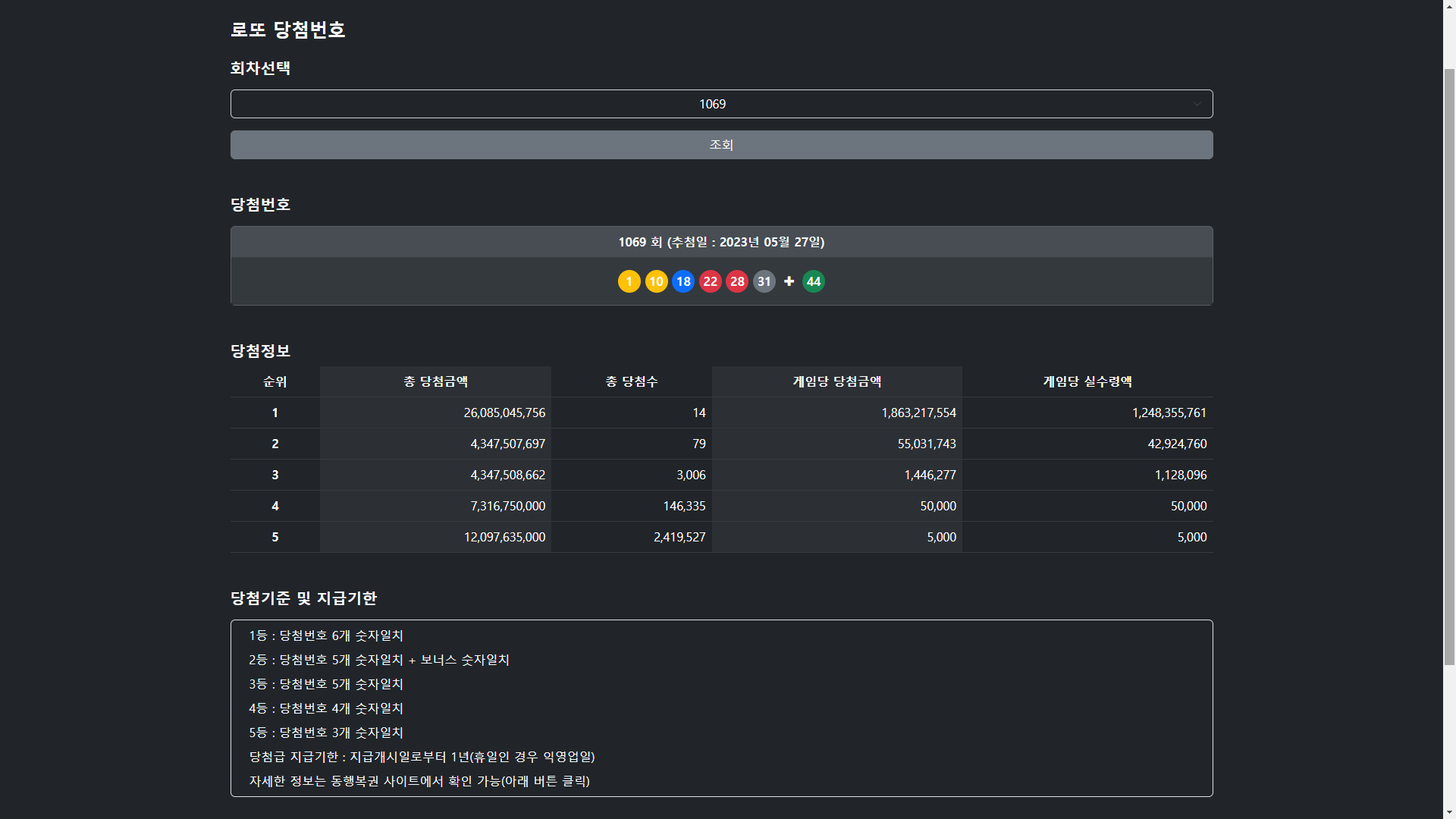Screen dimensions: 1456x819
Task: Click the red number 28 ball
Action: coord(737,281)
